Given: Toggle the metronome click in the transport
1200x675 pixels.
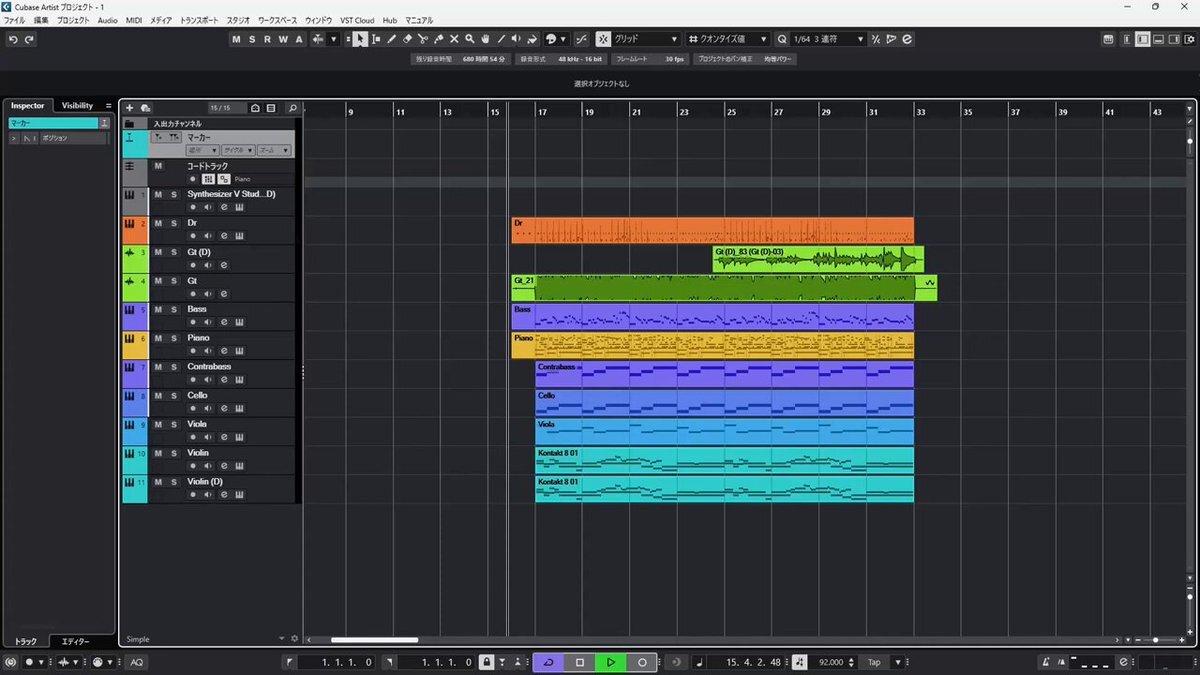Looking at the screenshot, I should point(1045,662).
